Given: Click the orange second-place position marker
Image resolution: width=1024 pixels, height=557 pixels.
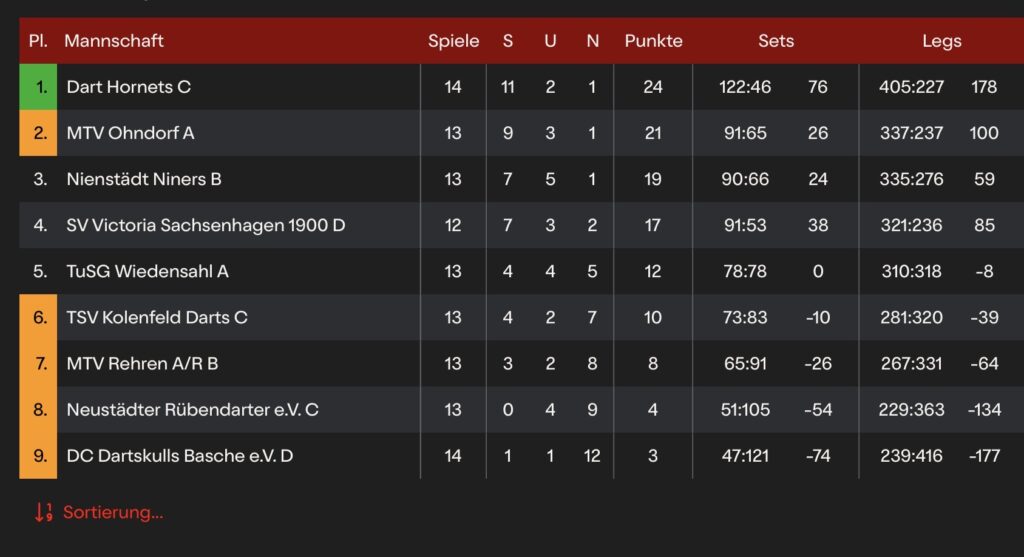Looking at the screenshot, I should point(39,133).
